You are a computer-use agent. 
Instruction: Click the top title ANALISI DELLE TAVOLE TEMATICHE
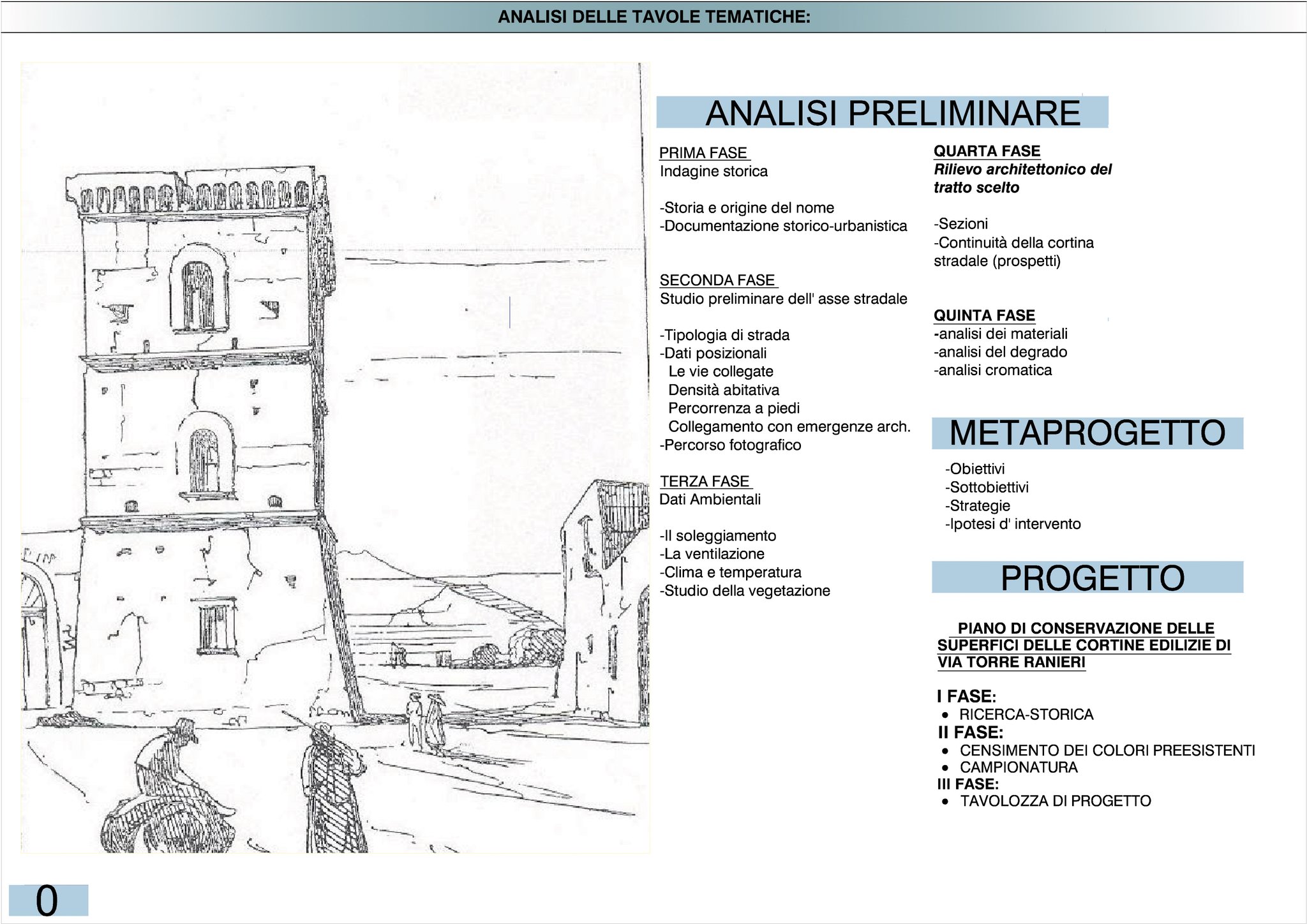tap(653, 17)
